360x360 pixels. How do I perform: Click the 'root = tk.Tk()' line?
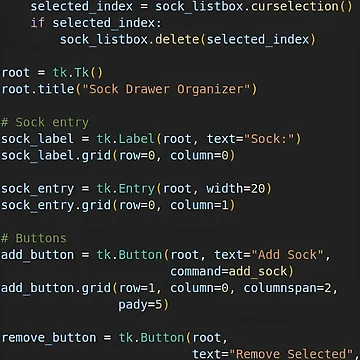(x=52, y=73)
